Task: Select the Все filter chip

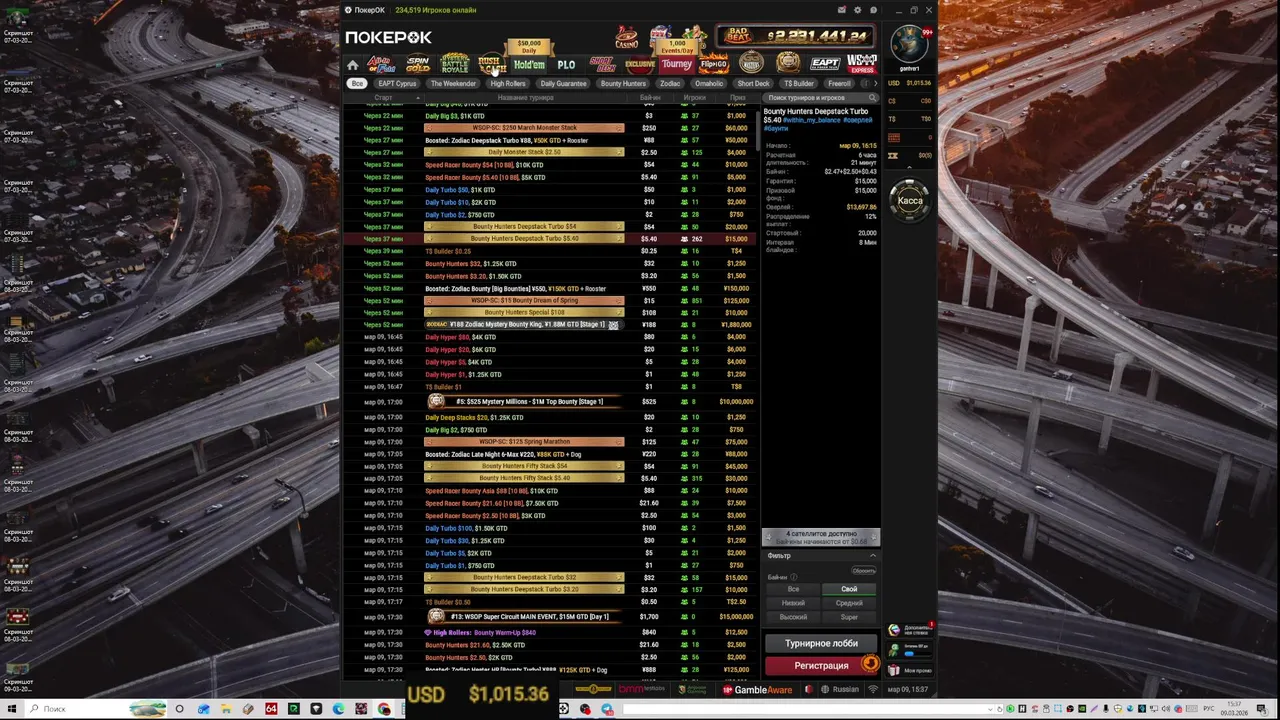Action: pos(357,84)
